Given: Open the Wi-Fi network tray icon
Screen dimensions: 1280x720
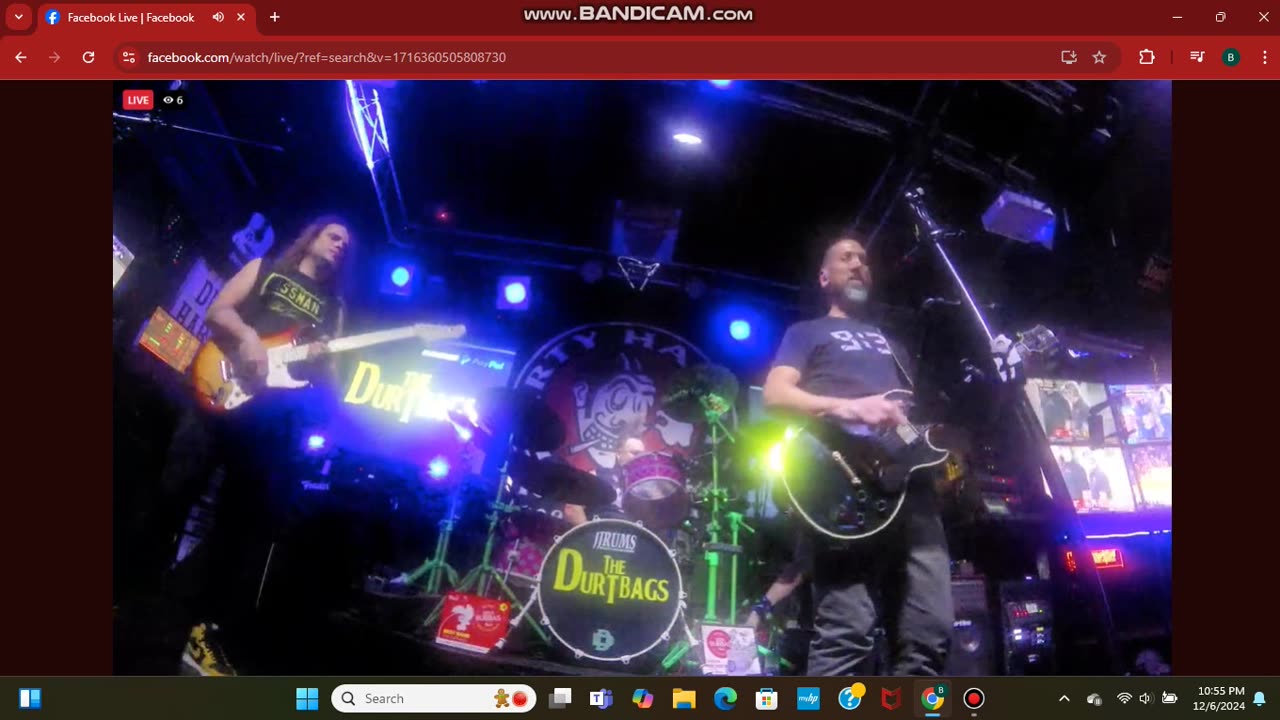Looking at the screenshot, I should [1124, 698].
